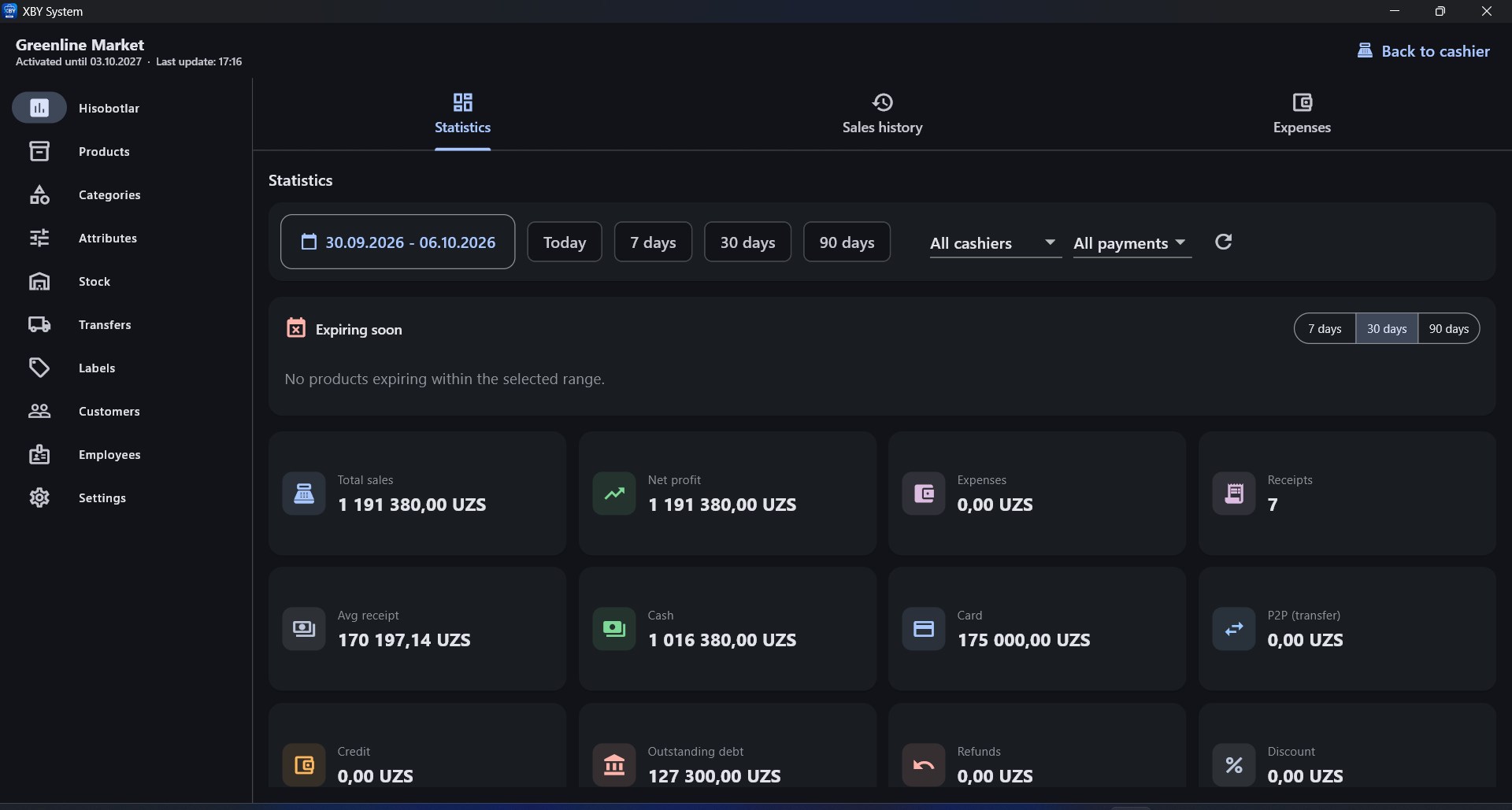Image resolution: width=1512 pixels, height=810 pixels.
Task: Go back to cashier
Action: point(1423,51)
